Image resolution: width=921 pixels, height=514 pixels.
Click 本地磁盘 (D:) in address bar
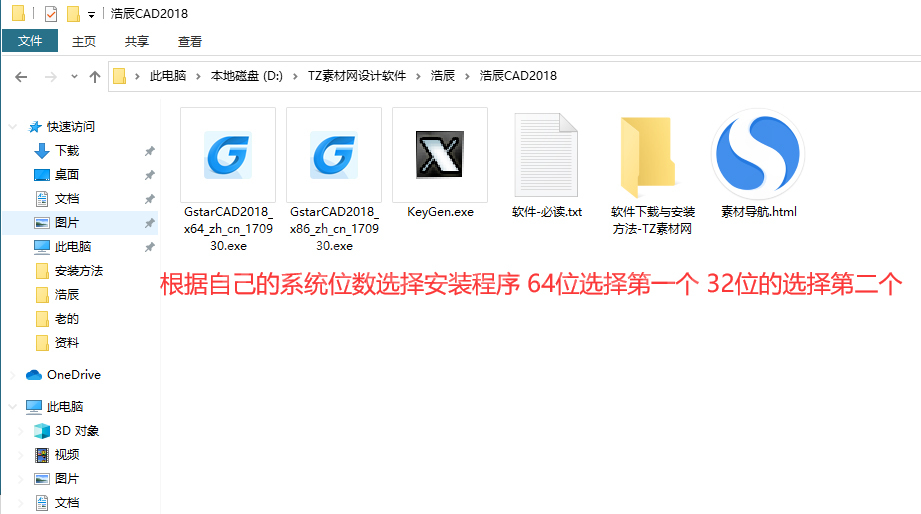click(247, 76)
